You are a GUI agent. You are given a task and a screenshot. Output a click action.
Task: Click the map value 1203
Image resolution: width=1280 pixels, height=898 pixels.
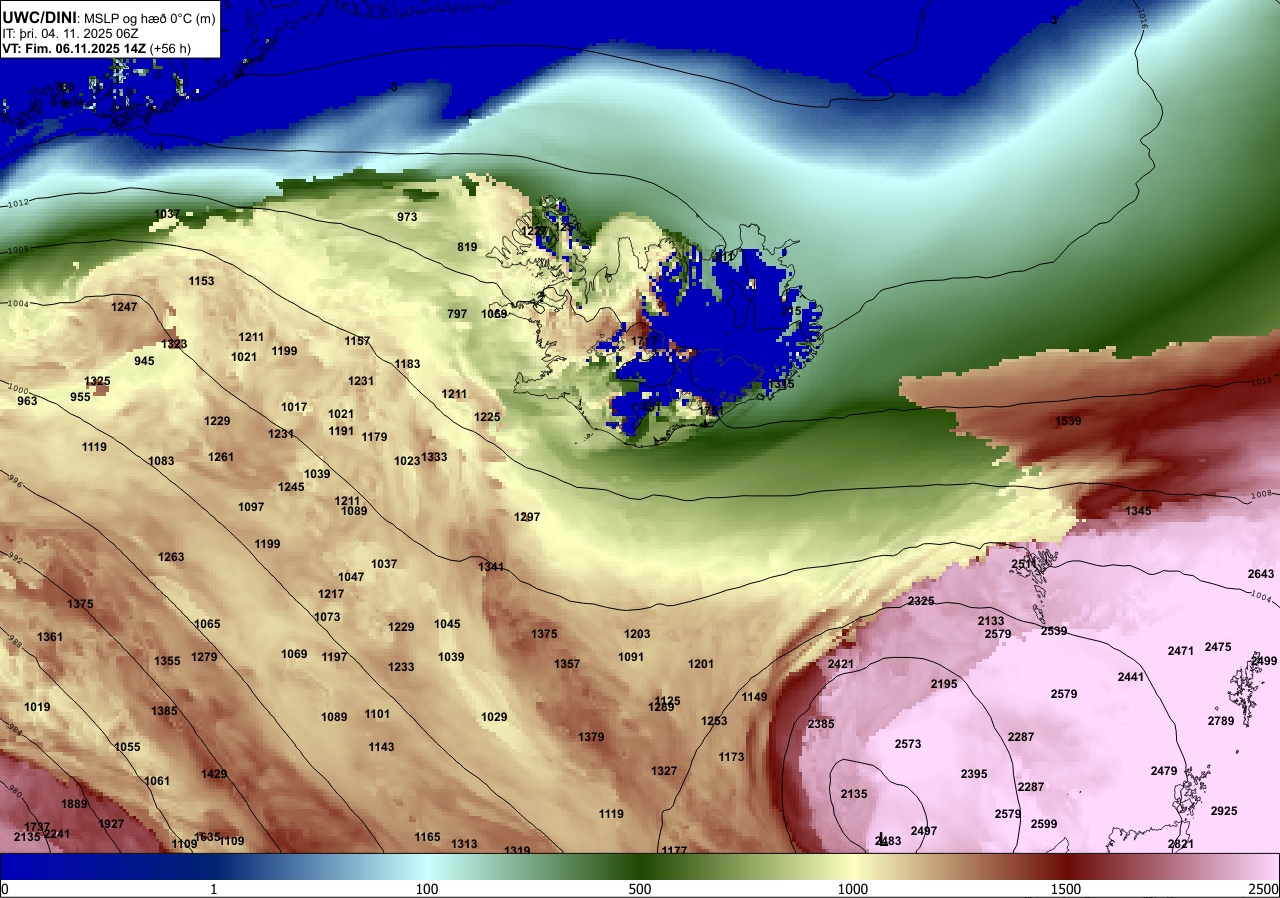pyautogui.click(x=637, y=634)
